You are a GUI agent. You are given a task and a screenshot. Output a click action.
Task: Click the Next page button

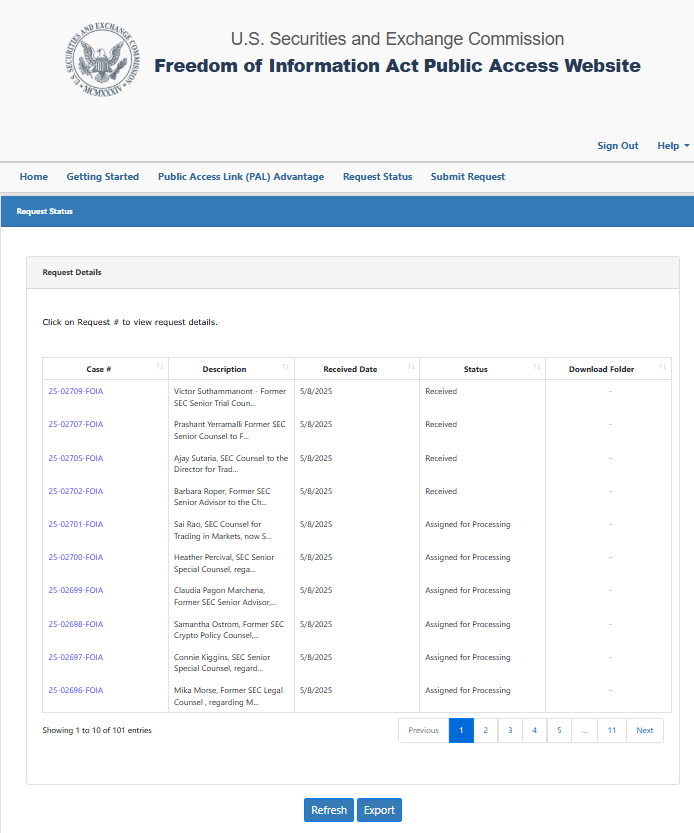pyautogui.click(x=645, y=730)
